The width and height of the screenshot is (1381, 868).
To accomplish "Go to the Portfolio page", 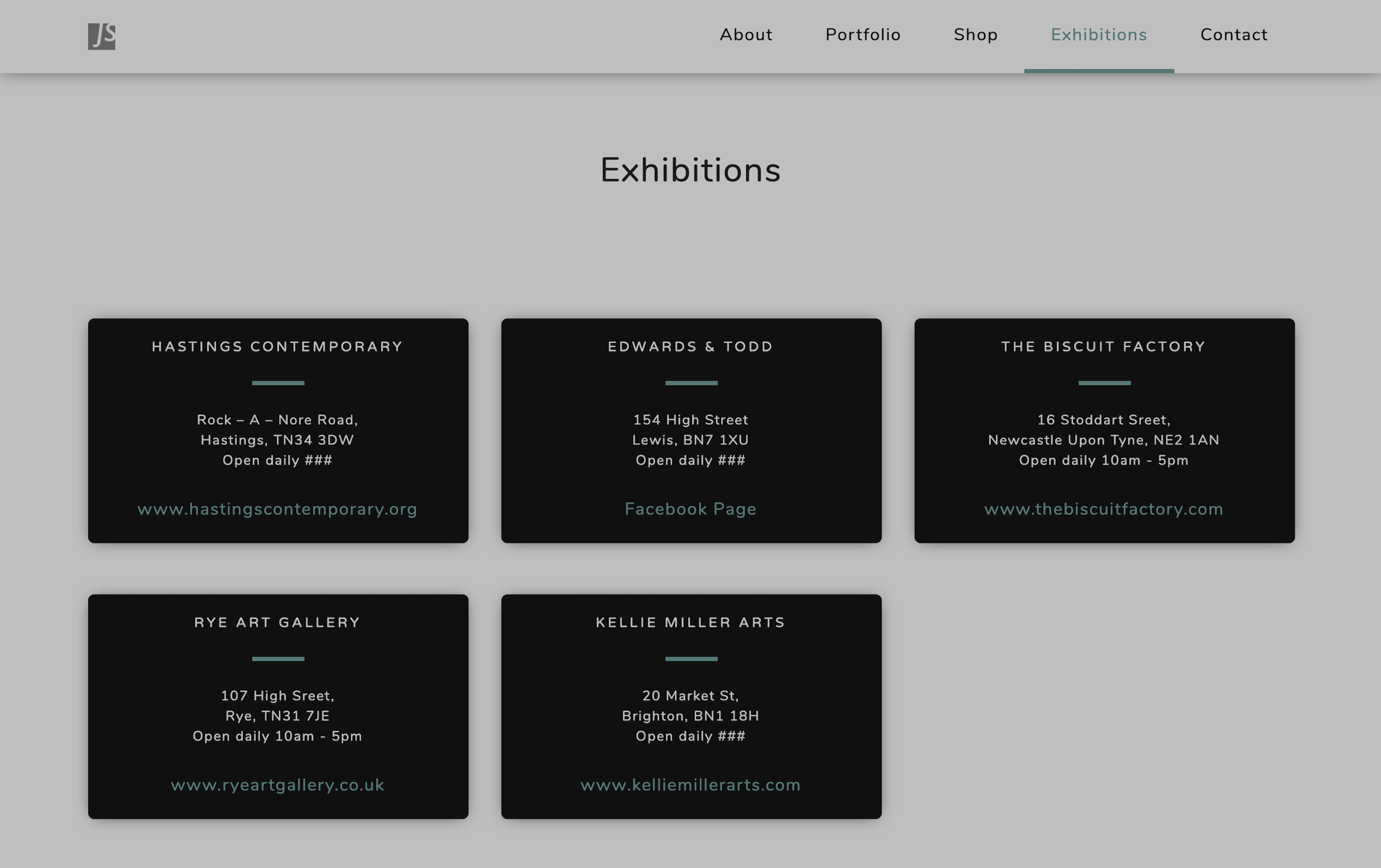I will point(863,35).
